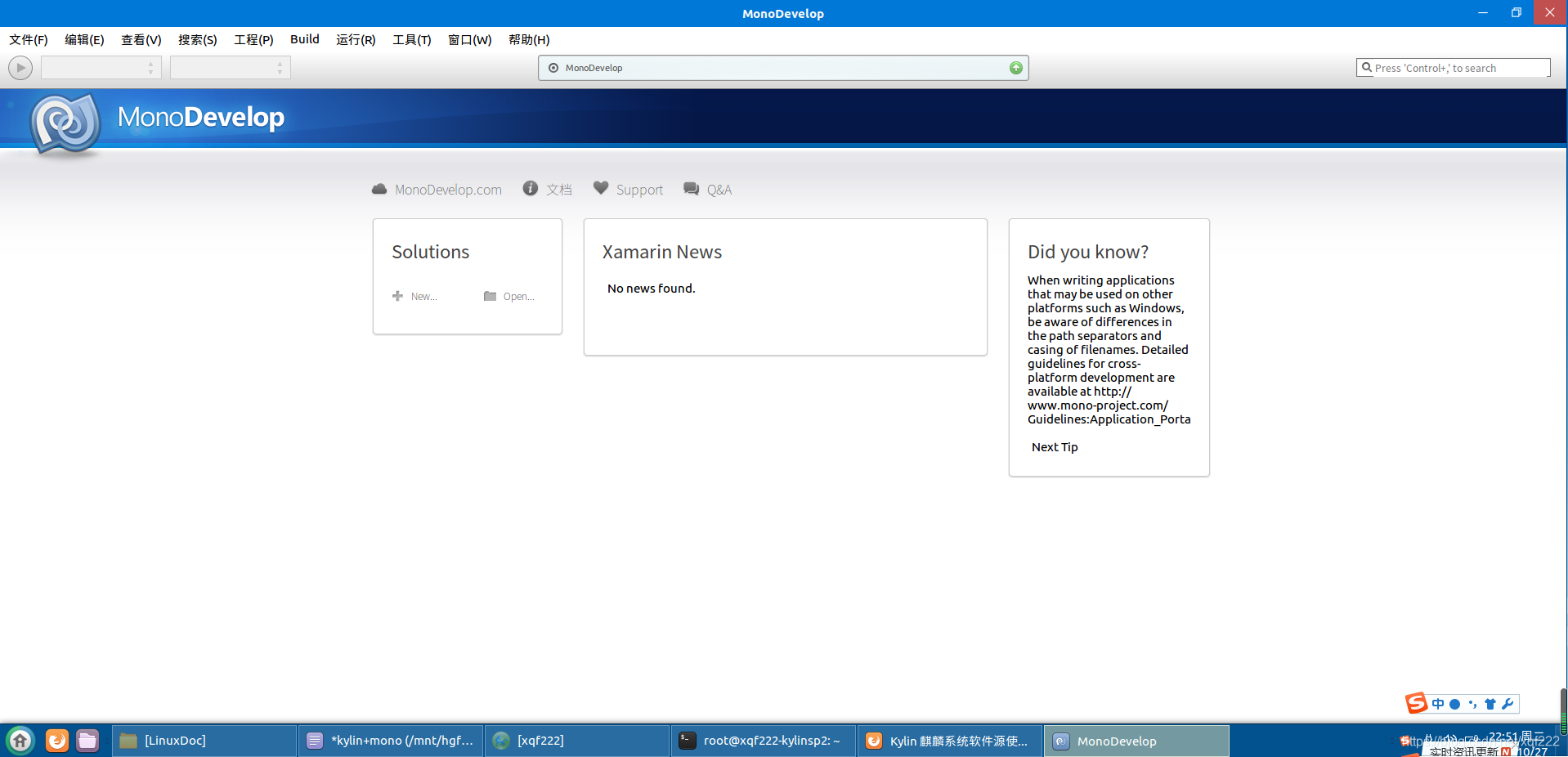Click the 'Solutions' heading
This screenshot has width=1568, height=757.
(x=431, y=252)
